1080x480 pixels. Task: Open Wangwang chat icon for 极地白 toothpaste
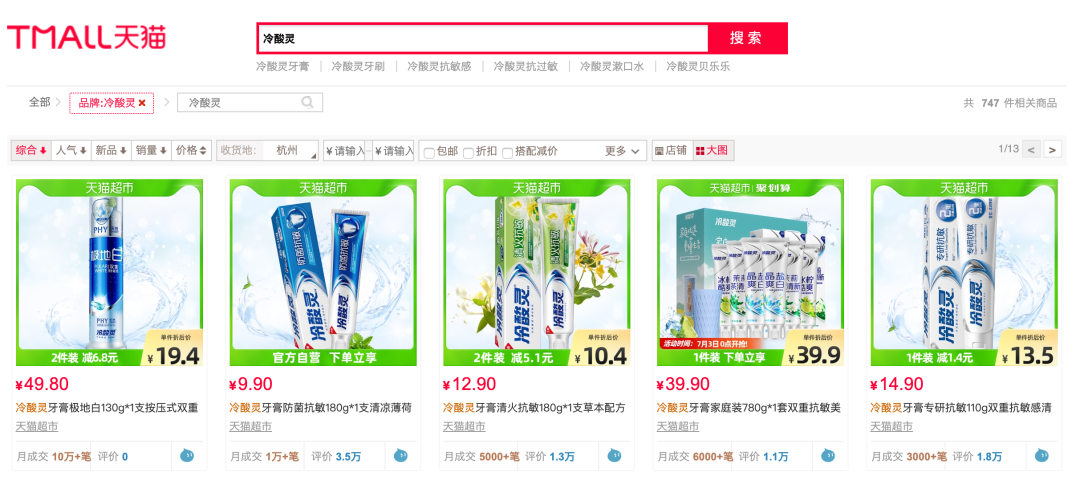point(187,455)
